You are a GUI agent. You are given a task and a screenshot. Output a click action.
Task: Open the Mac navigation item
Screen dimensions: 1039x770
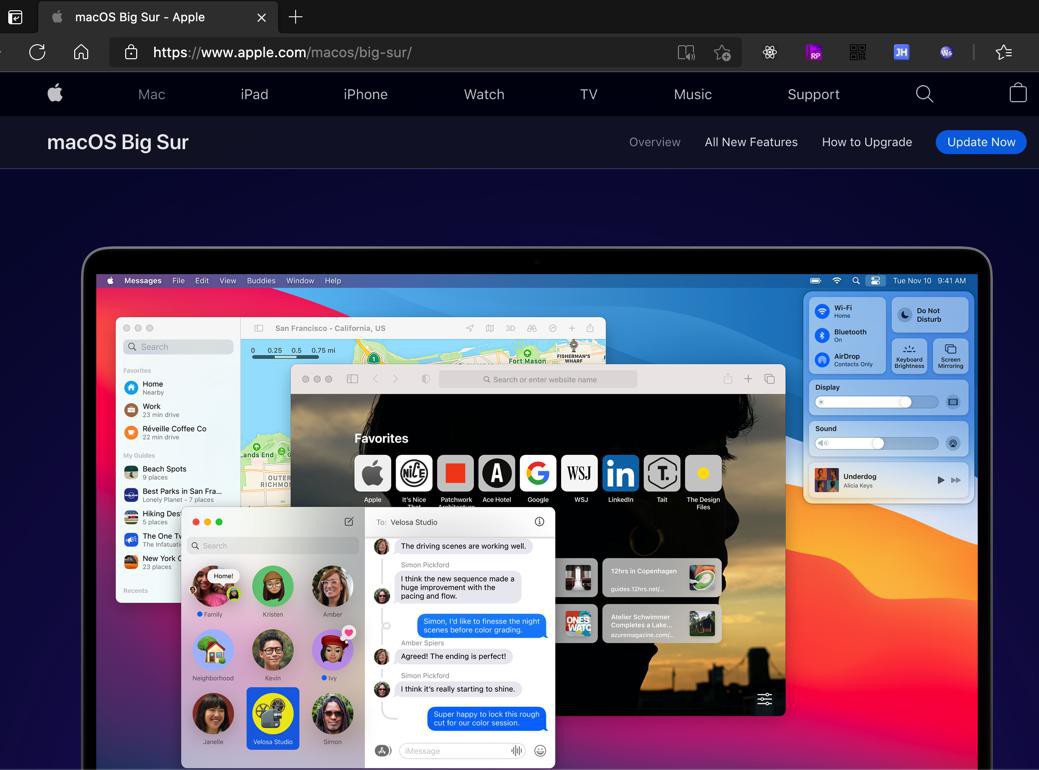tap(152, 94)
